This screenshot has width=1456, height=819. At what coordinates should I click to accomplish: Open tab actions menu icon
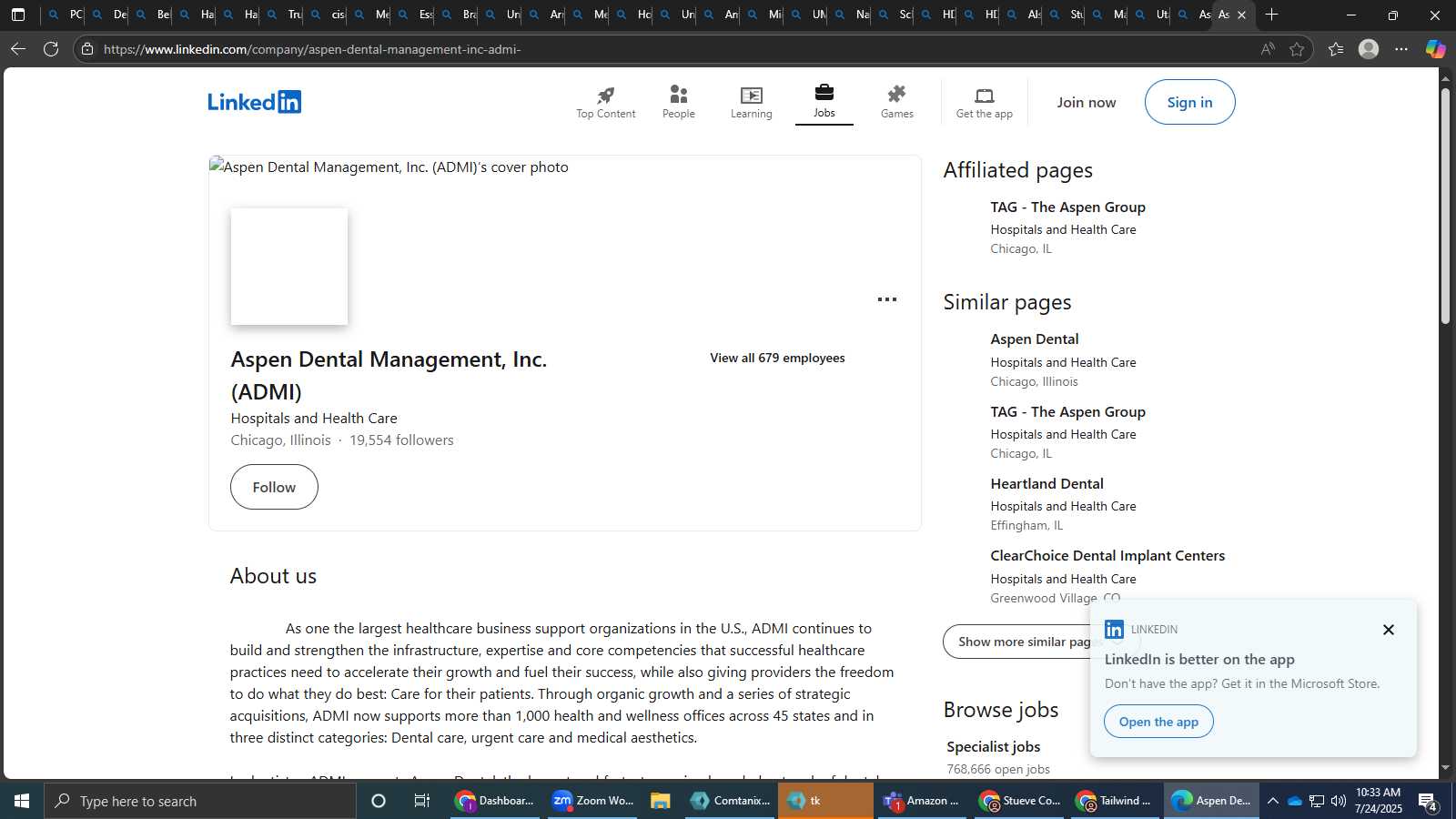18,15
